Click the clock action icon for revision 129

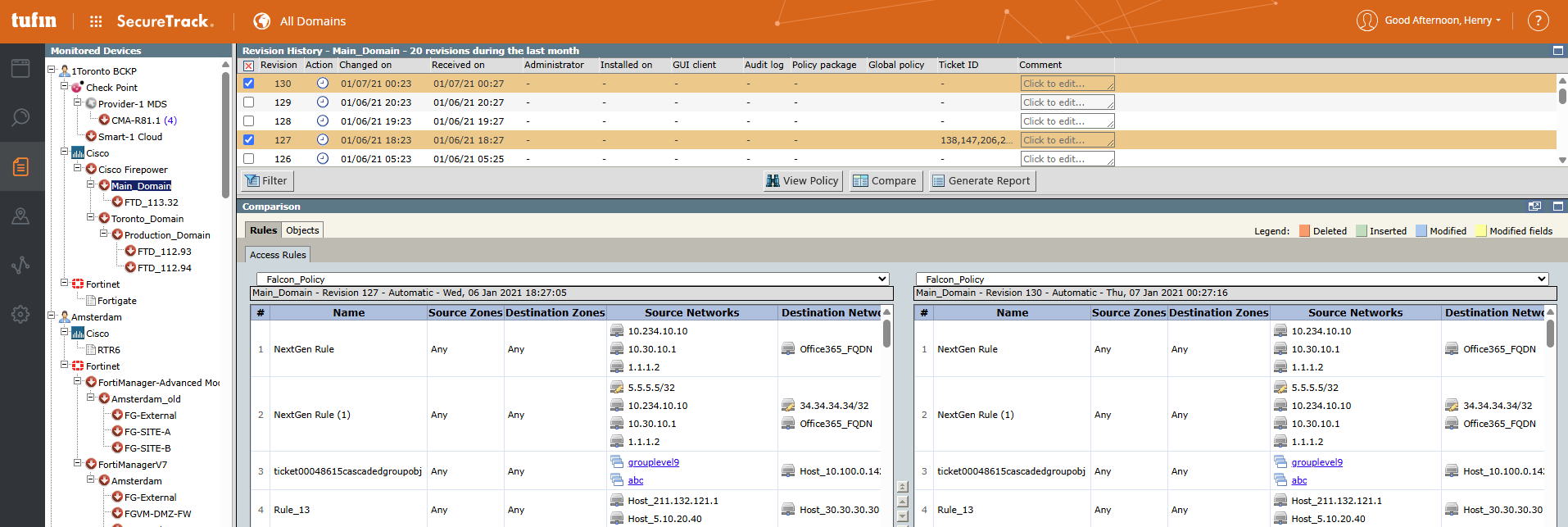(323, 102)
